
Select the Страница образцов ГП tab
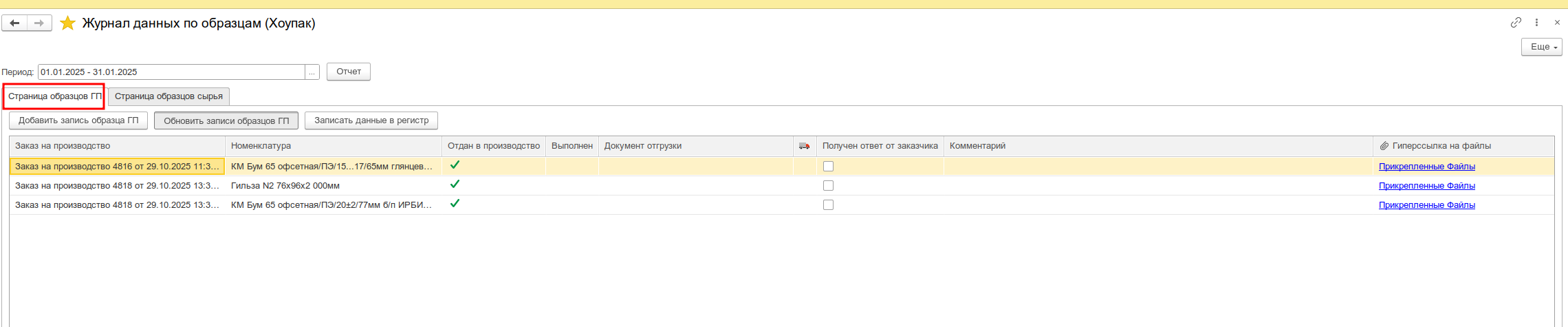coord(54,96)
